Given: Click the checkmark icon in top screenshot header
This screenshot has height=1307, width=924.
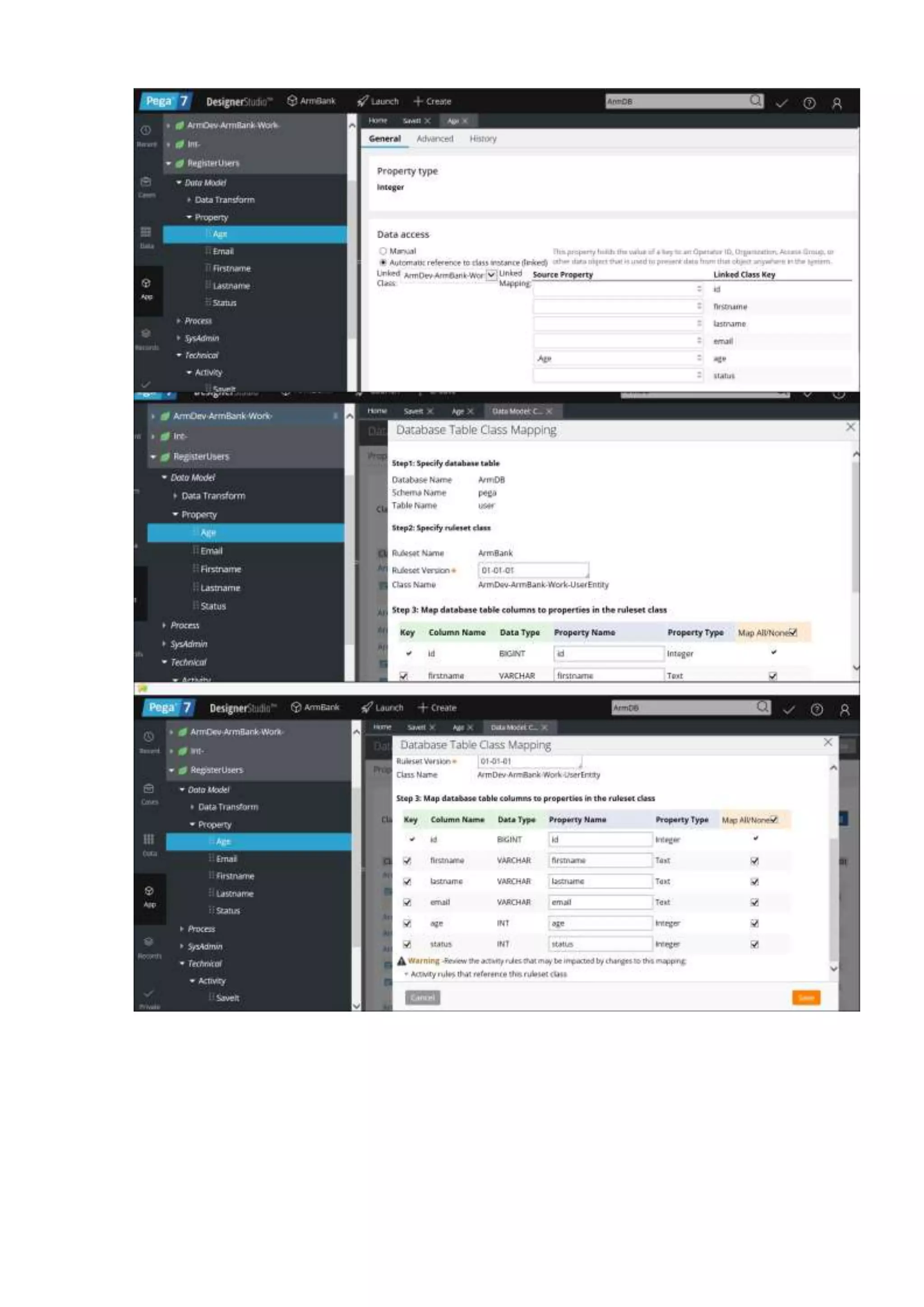Looking at the screenshot, I should [782, 103].
